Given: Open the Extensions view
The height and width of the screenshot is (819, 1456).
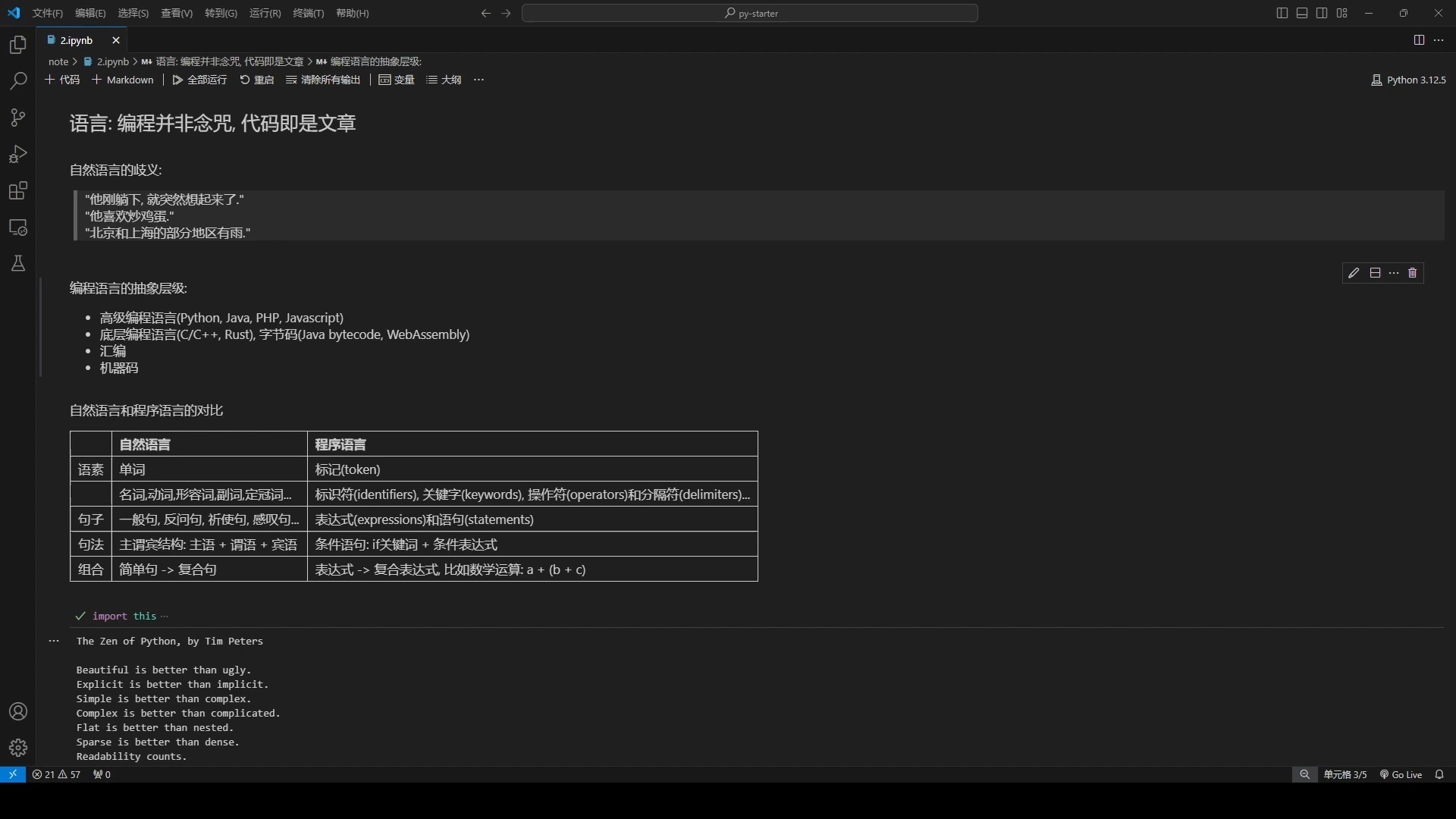Looking at the screenshot, I should tap(18, 190).
